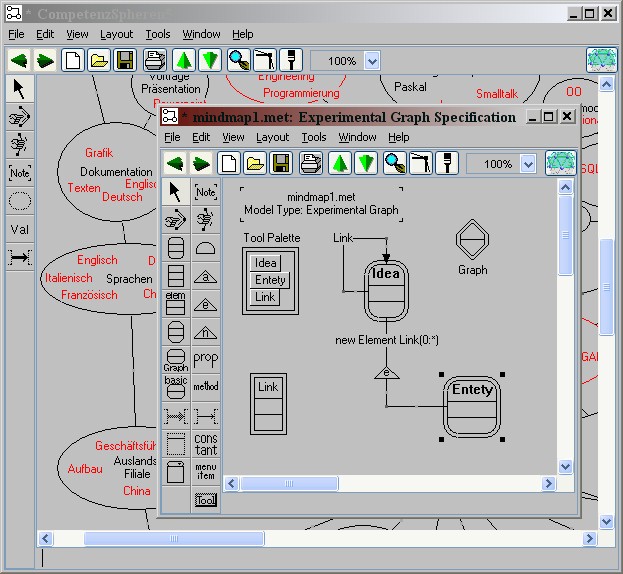
Task: Open the View menu in the mindmap1.met window
Action: click(233, 137)
